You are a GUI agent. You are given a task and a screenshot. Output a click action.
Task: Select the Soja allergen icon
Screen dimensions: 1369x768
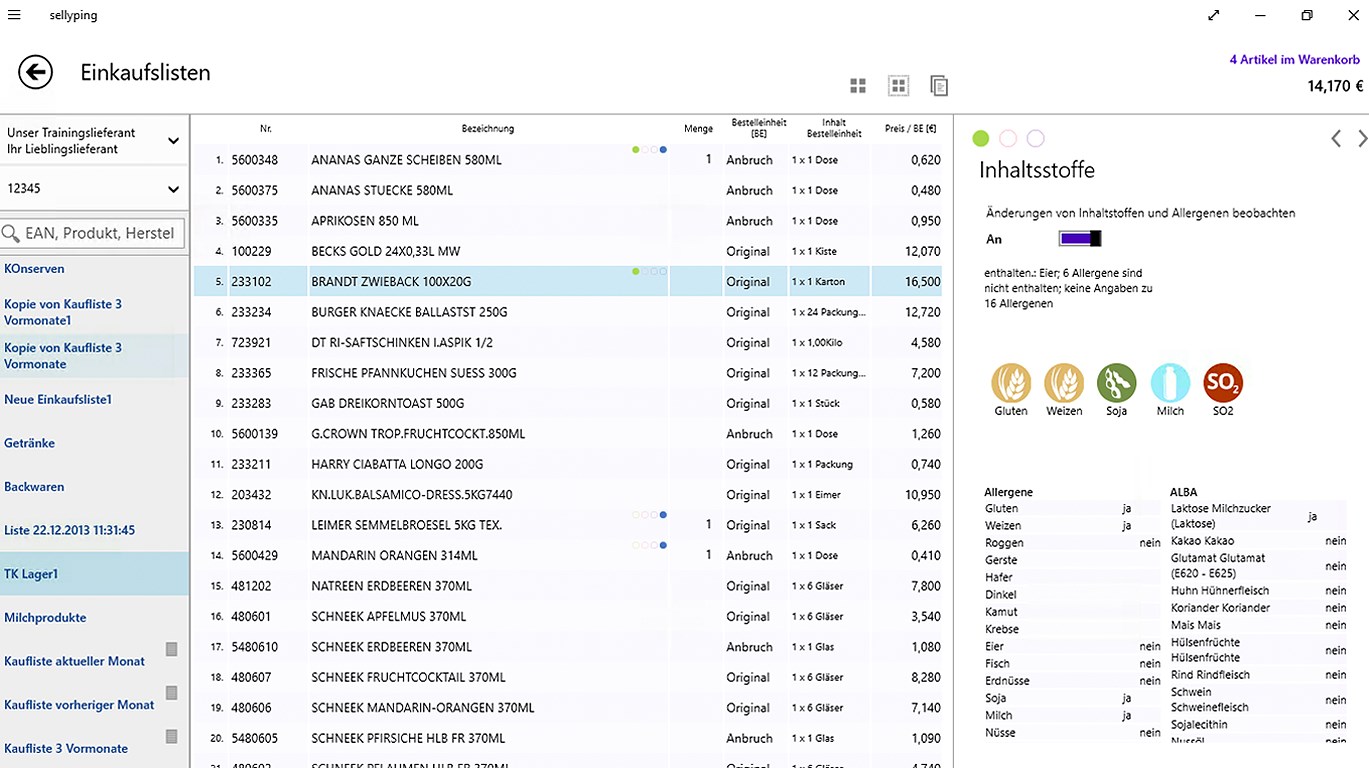tap(1116, 382)
